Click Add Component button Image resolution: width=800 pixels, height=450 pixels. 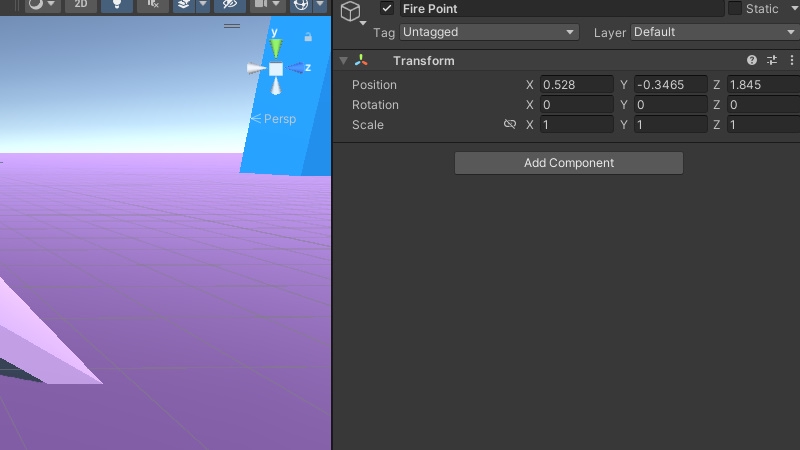coord(569,163)
